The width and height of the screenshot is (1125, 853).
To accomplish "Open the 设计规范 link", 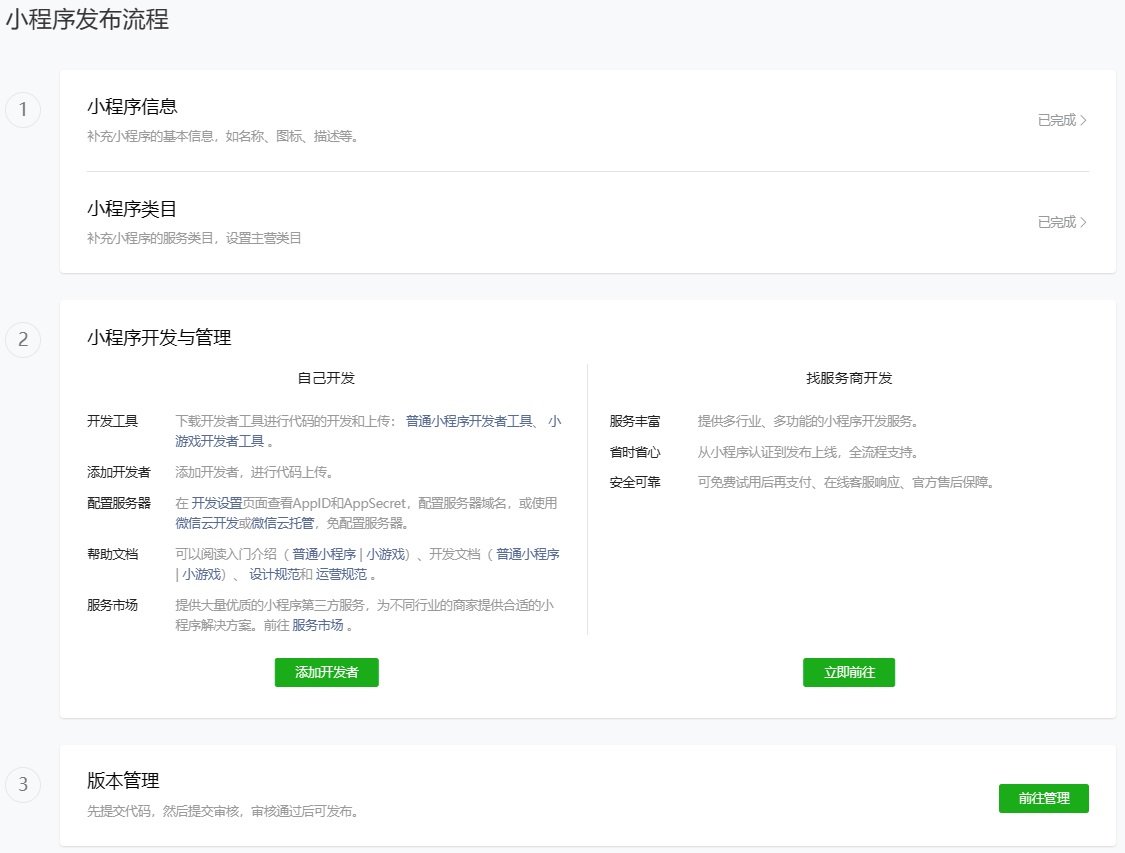I will point(274,574).
